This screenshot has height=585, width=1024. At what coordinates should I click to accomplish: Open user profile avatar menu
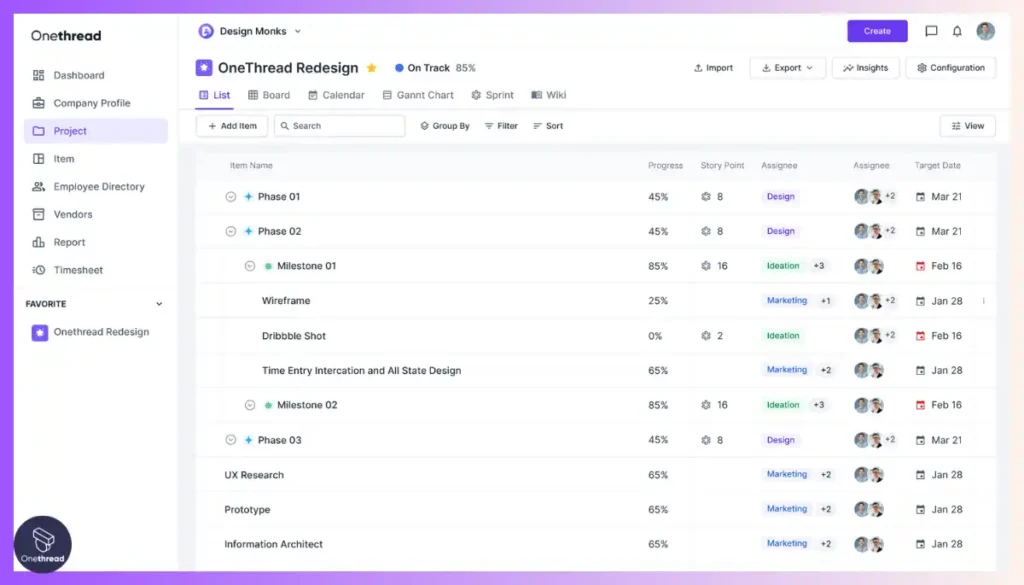pos(985,31)
